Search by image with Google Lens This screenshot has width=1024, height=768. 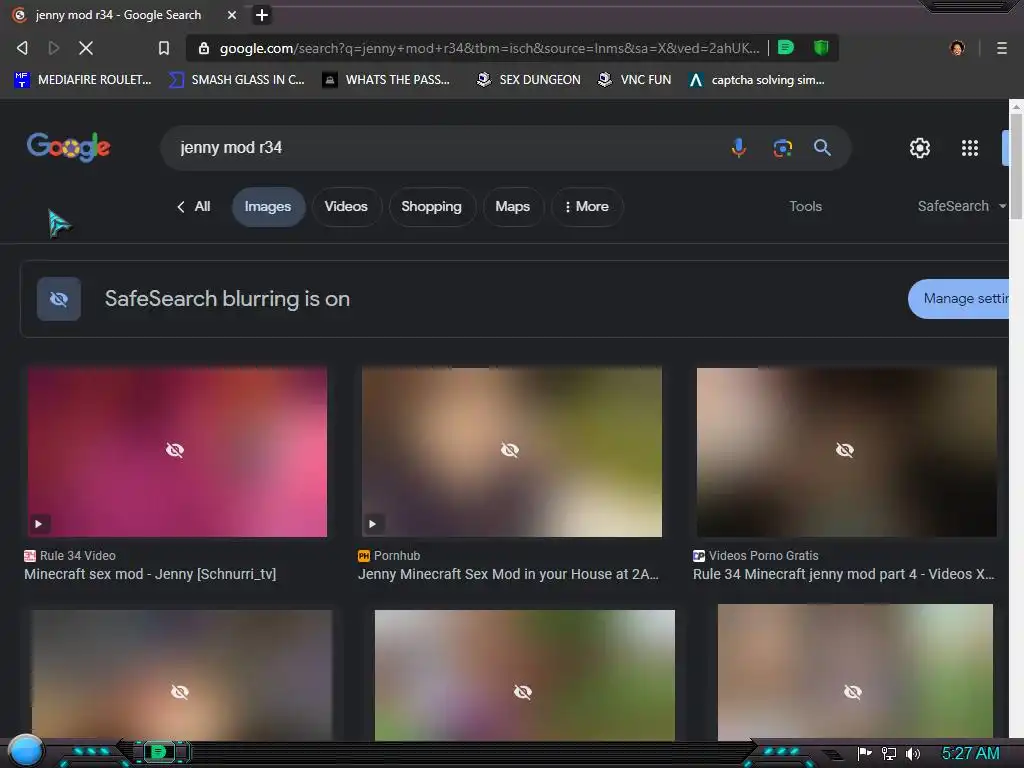[782, 148]
